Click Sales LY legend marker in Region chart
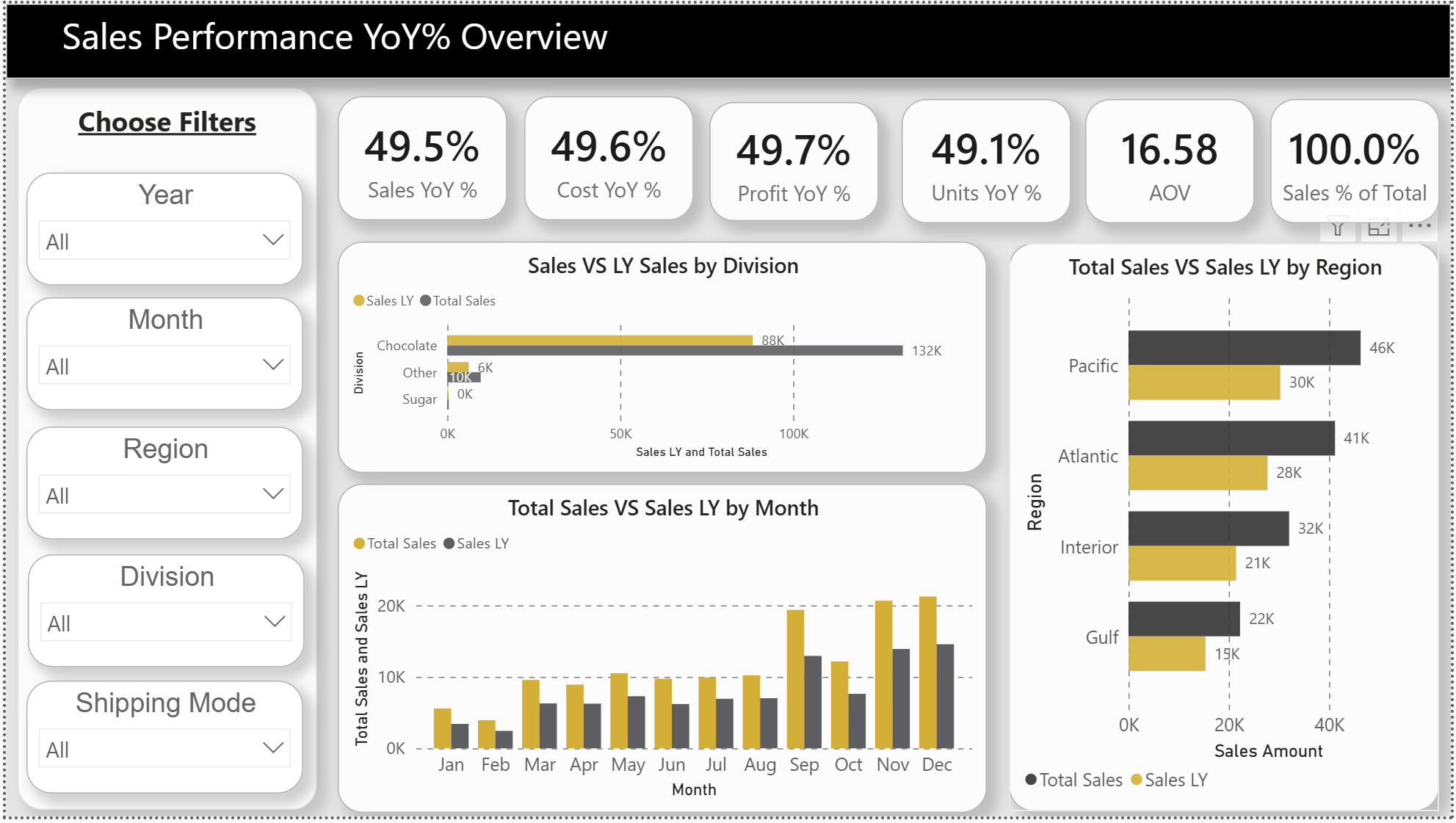Image resolution: width=1456 pixels, height=823 pixels. tap(1137, 780)
